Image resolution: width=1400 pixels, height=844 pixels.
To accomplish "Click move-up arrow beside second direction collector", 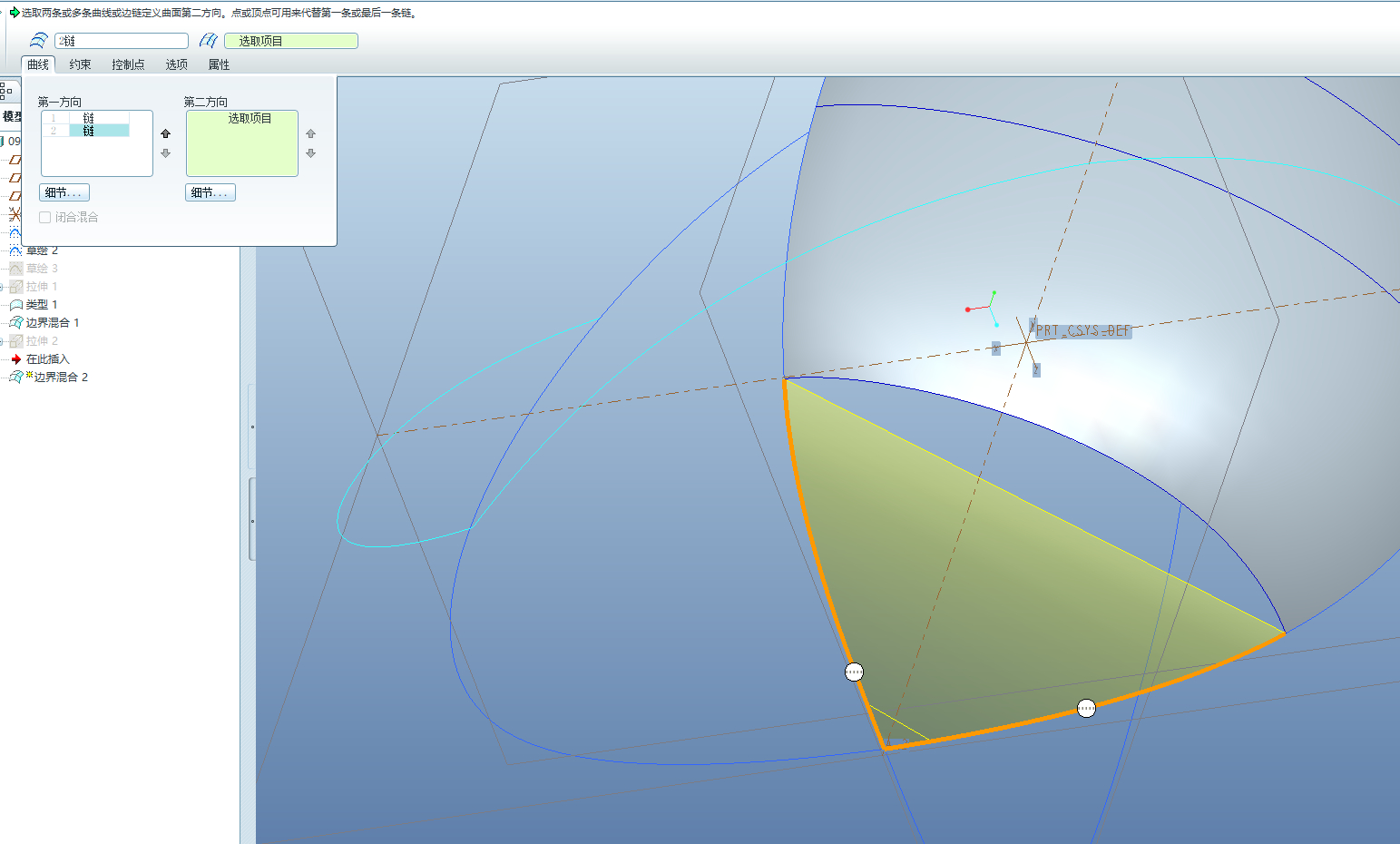I will tap(310, 133).
